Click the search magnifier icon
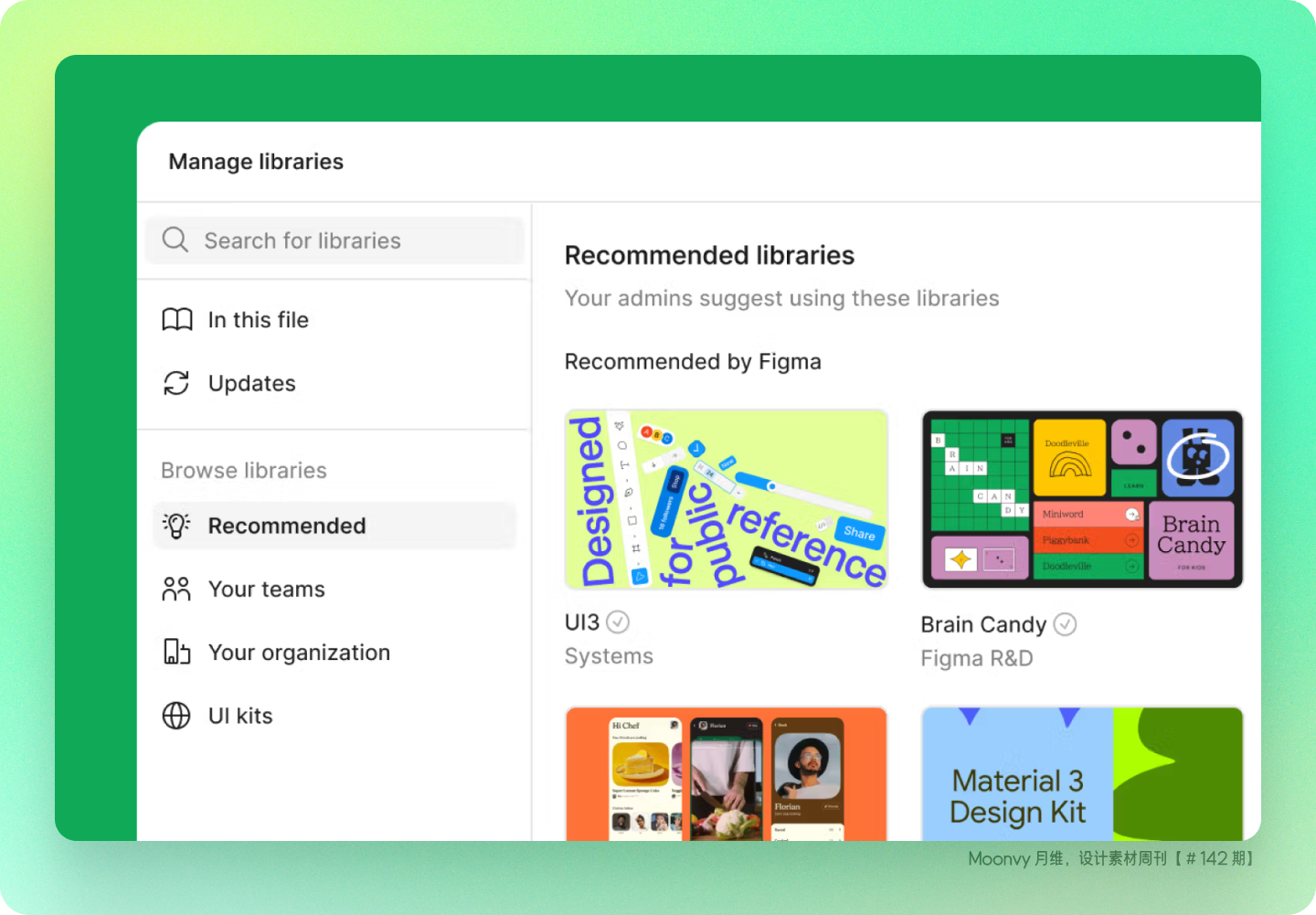1316x915 pixels. point(175,239)
